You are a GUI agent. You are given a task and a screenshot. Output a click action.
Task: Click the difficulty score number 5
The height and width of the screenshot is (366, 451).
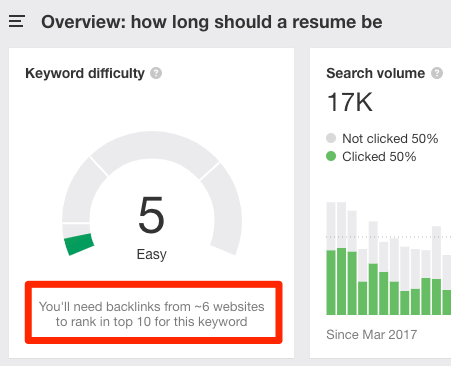151,215
